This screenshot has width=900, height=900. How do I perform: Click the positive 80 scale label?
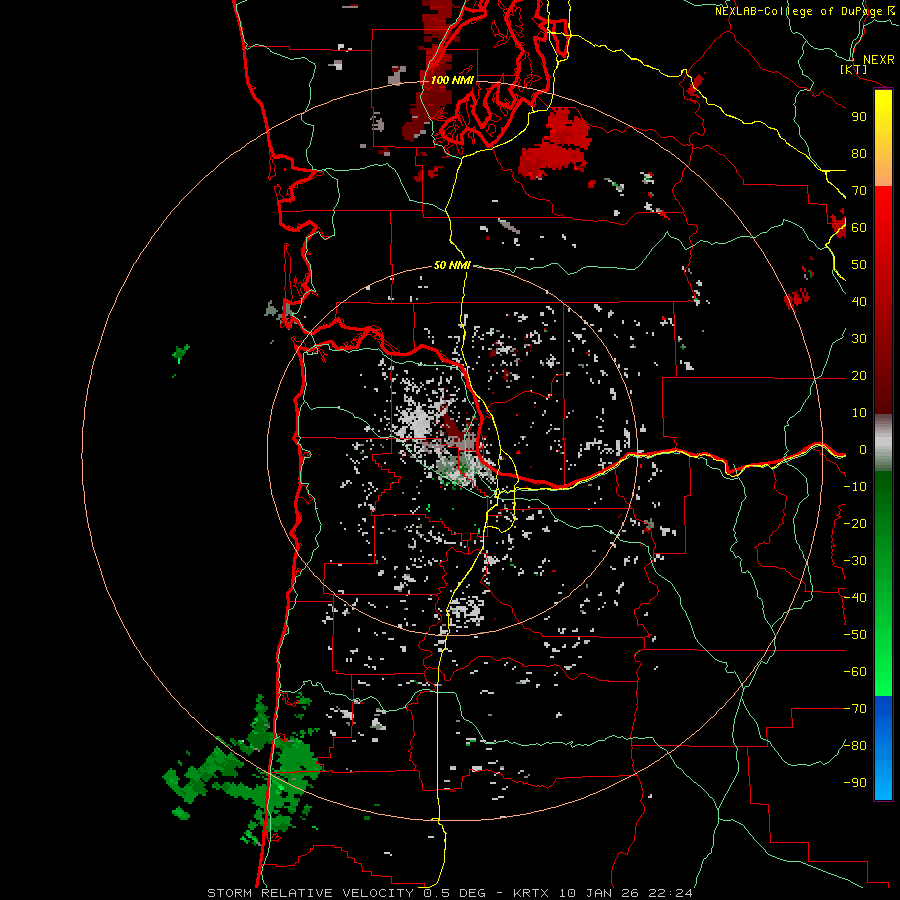[859, 154]
